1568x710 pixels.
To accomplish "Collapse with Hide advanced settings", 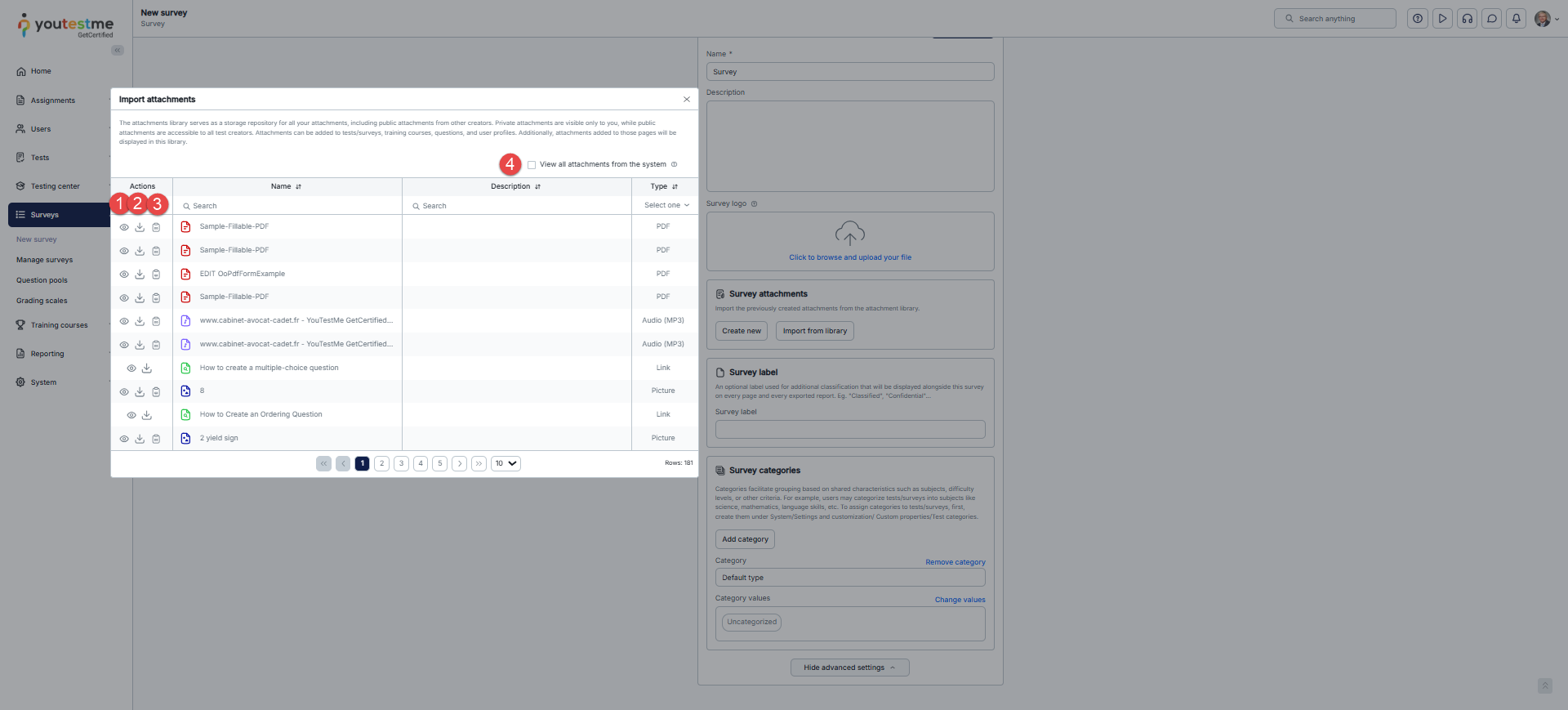I will [849, 668].
